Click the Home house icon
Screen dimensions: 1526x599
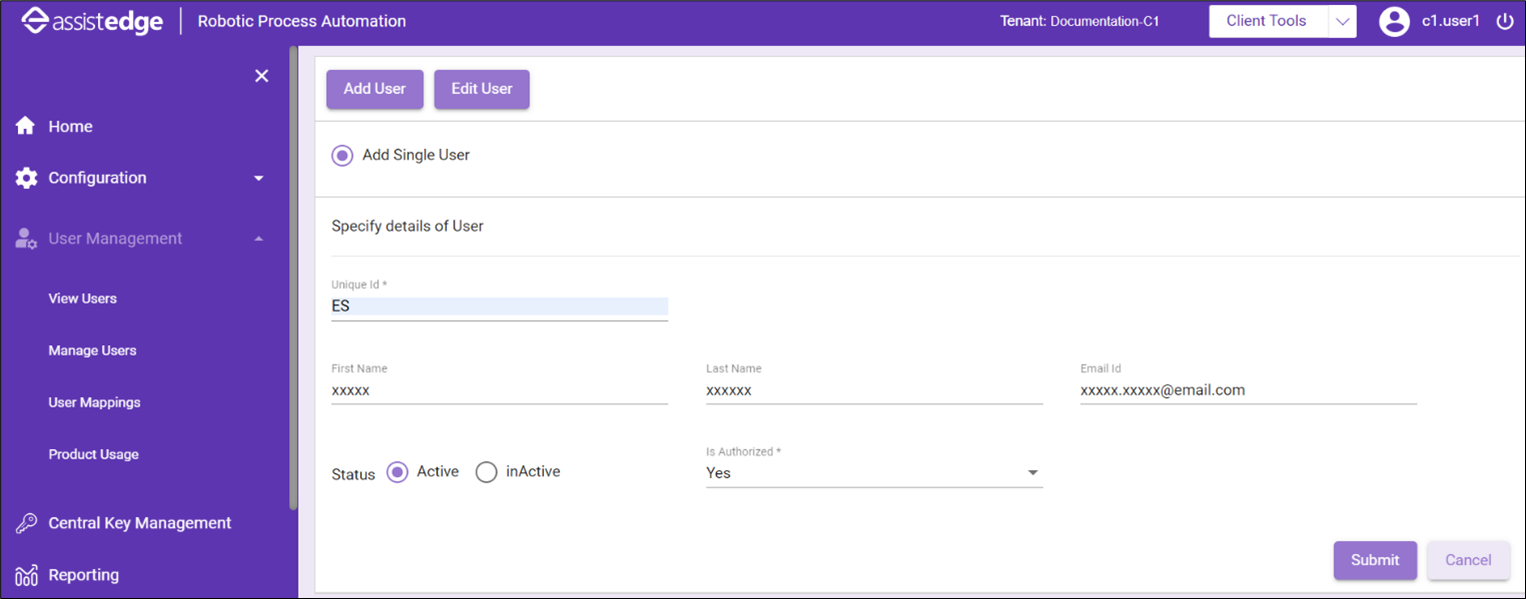26,126
